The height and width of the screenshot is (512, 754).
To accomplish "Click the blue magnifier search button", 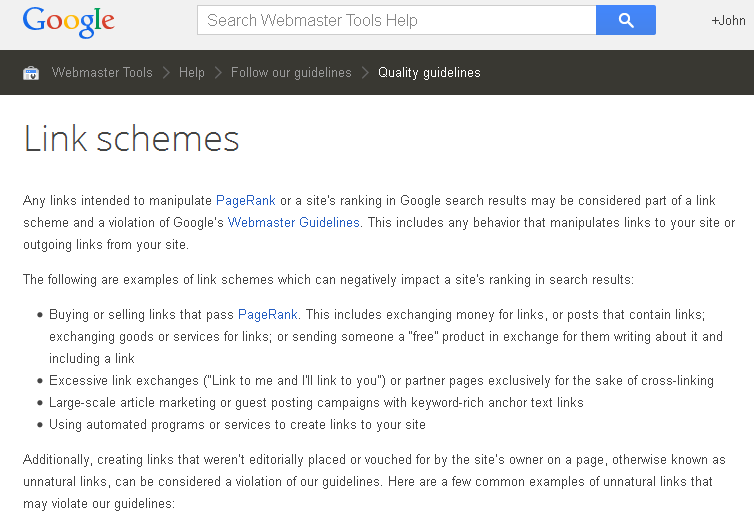I will 626,20.
